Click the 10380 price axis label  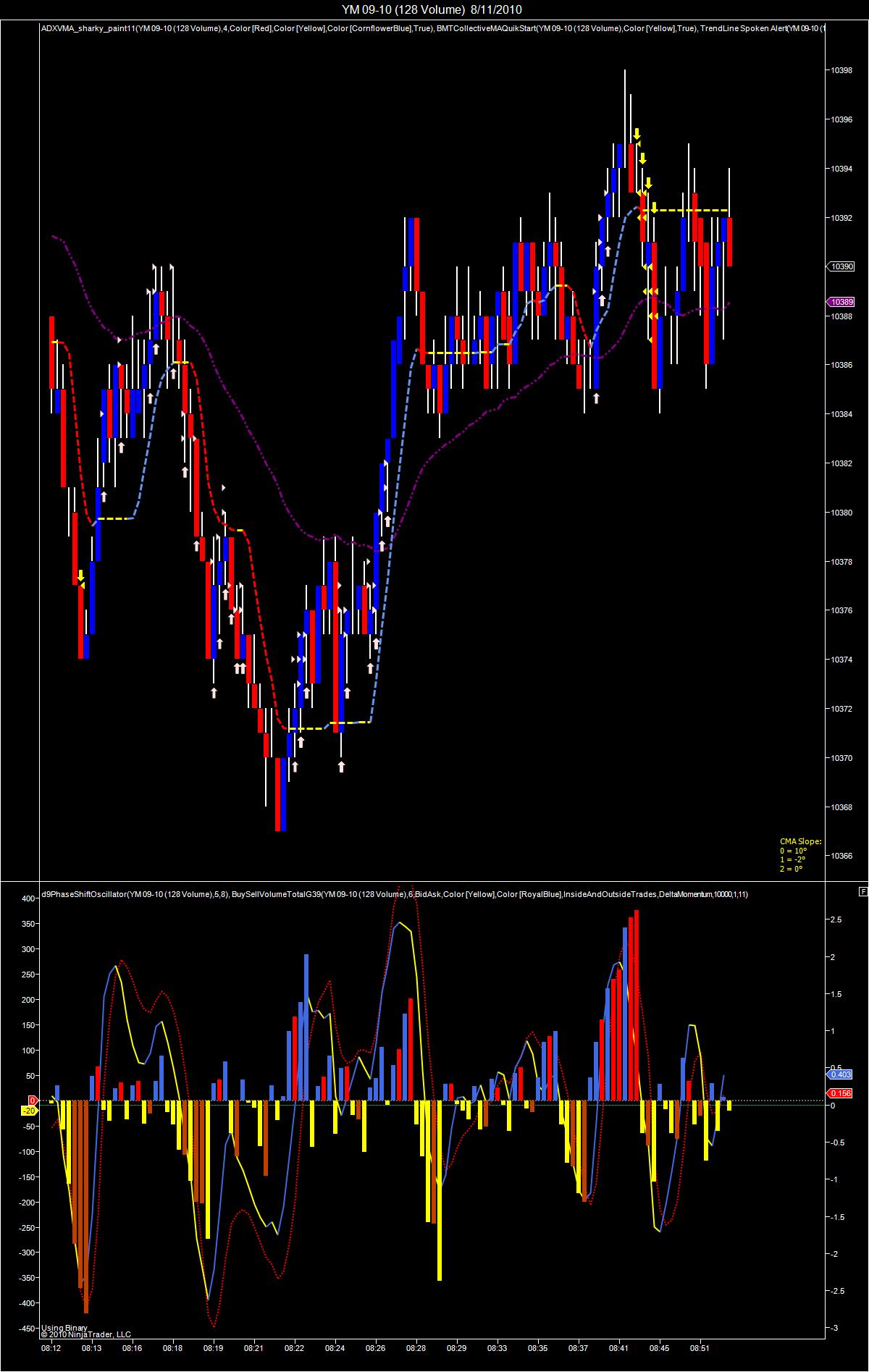841,513
